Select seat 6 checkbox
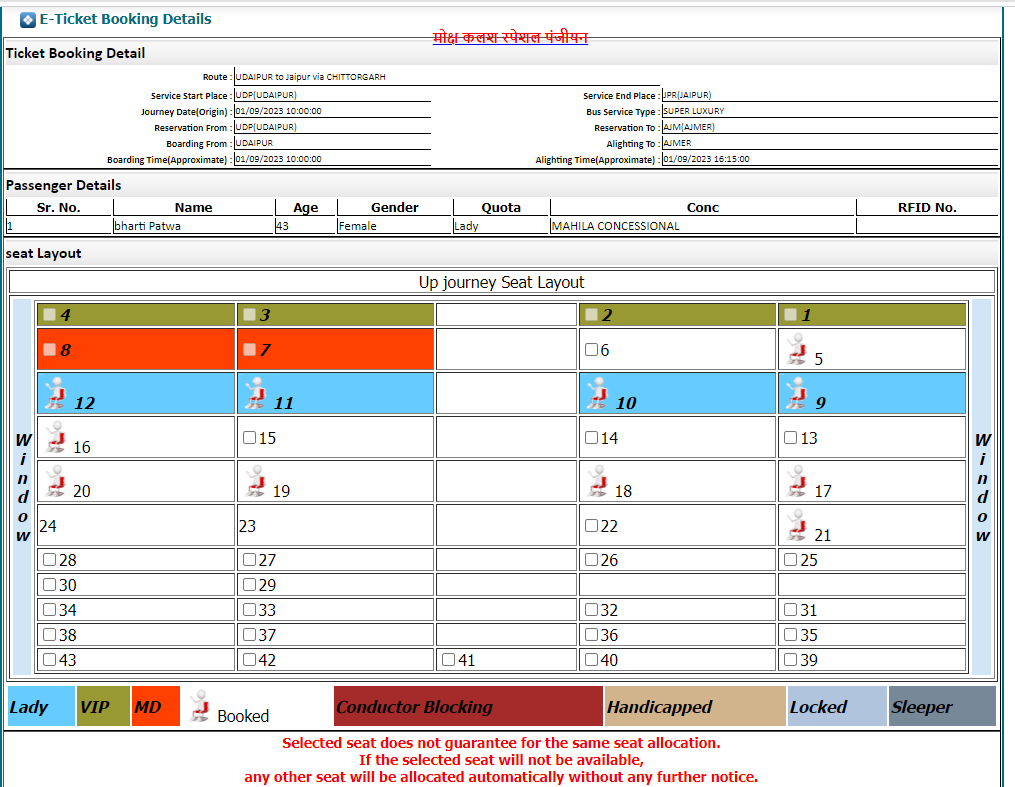1015x787 pixels. tap(591, 350)
